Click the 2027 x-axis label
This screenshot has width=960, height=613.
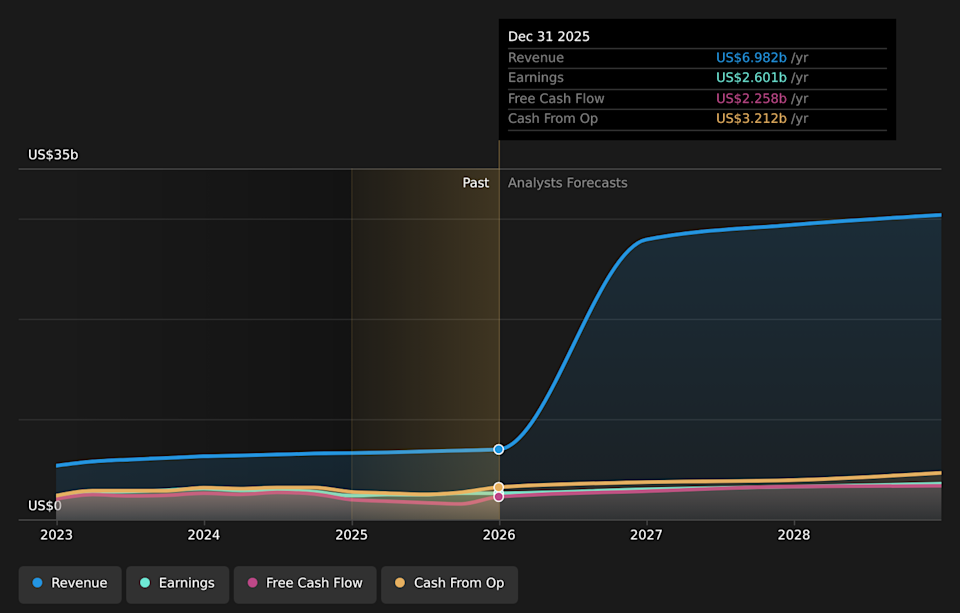(646, 535)
